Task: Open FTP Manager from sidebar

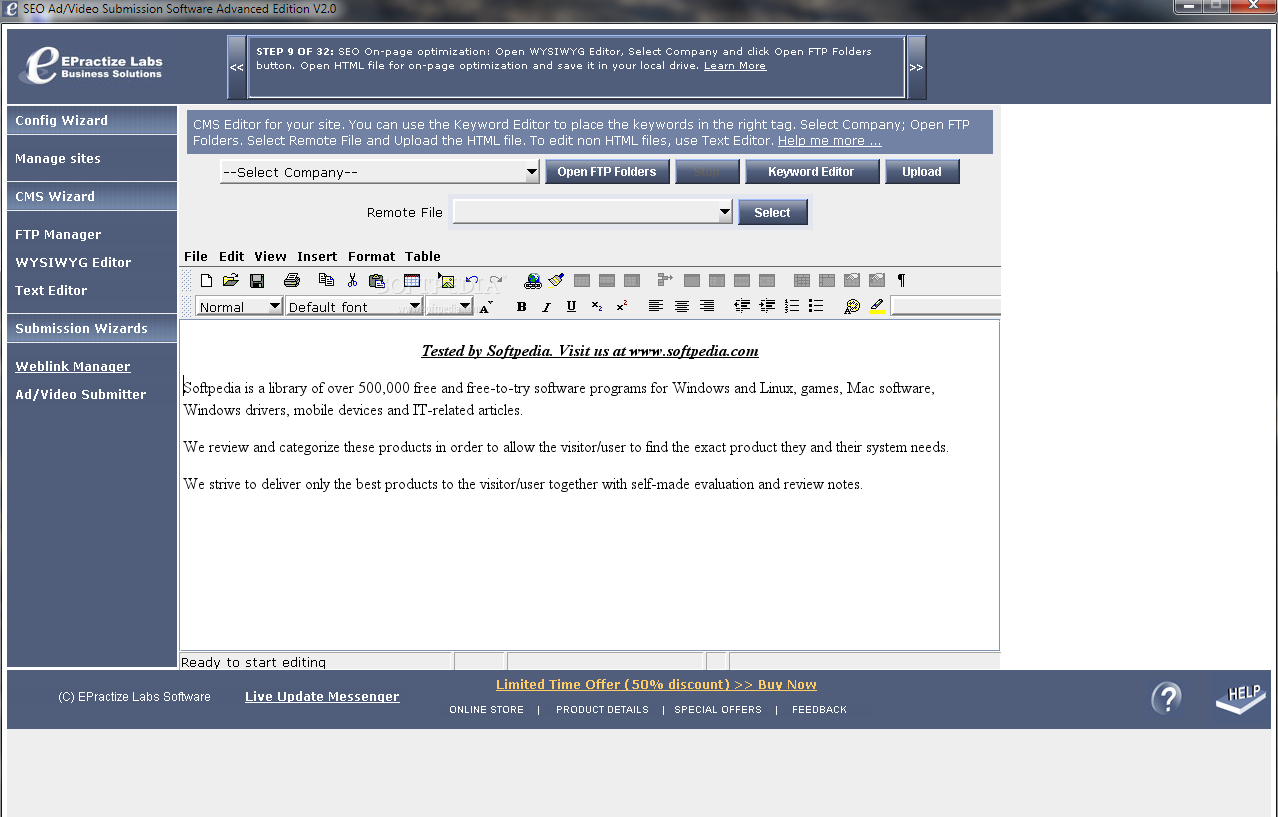Action: coord(58,234)
